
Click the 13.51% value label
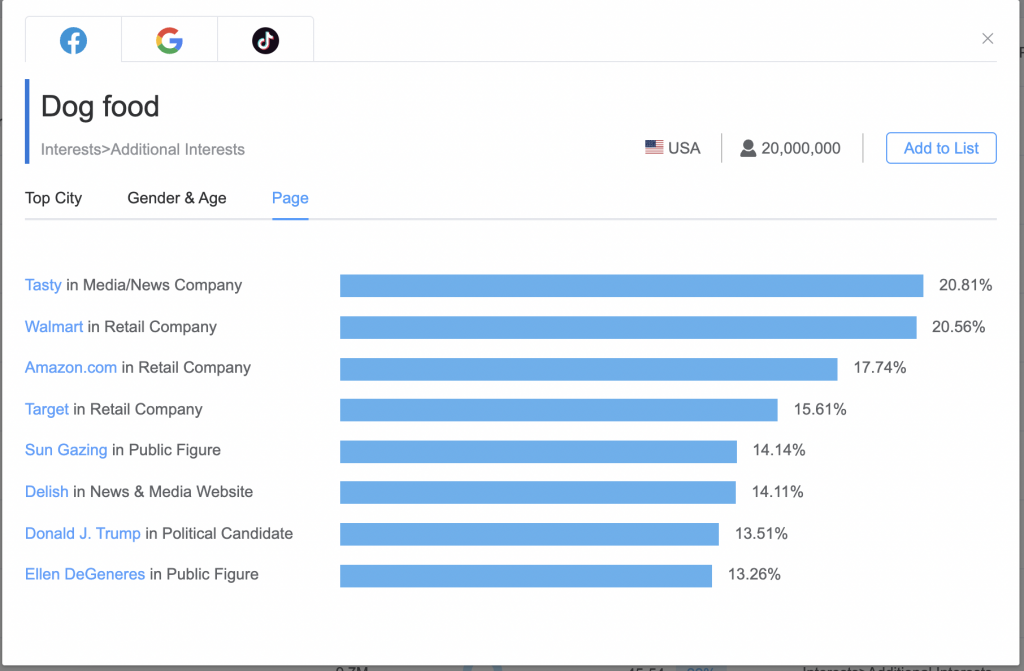761,534
